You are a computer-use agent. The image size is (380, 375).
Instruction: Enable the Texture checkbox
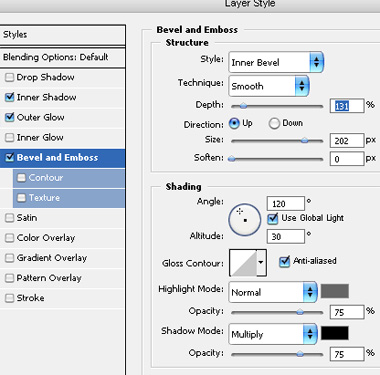coord(21,198)
